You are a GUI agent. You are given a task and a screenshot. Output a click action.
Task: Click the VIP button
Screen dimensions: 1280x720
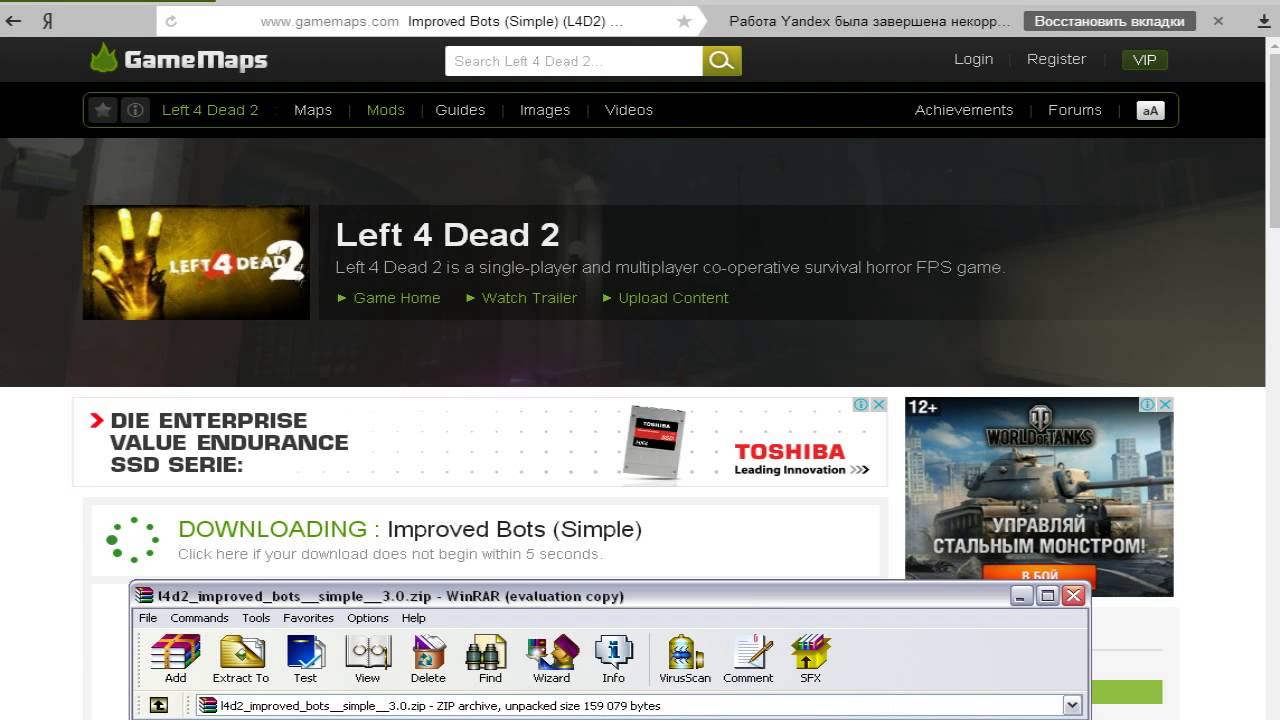[x=1145, y=60]
